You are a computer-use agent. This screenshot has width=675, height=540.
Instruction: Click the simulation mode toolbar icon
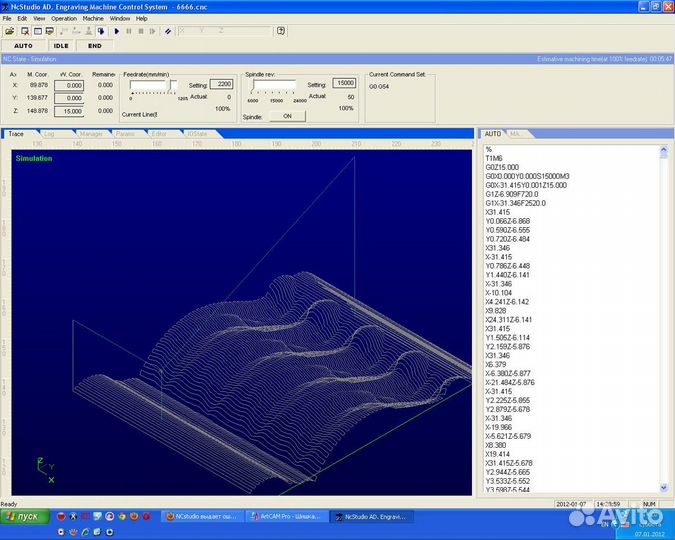pos(101,31)
